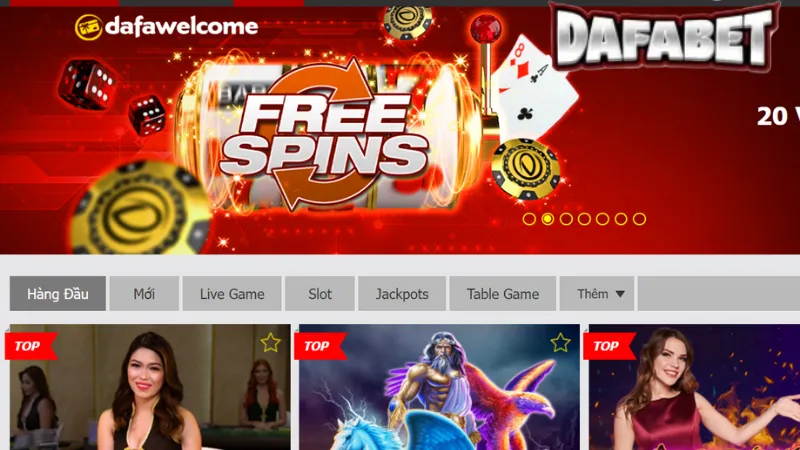The image size is (800, 450).
Task: Switch to the Slot tab
Action: [x=320, y=294]
